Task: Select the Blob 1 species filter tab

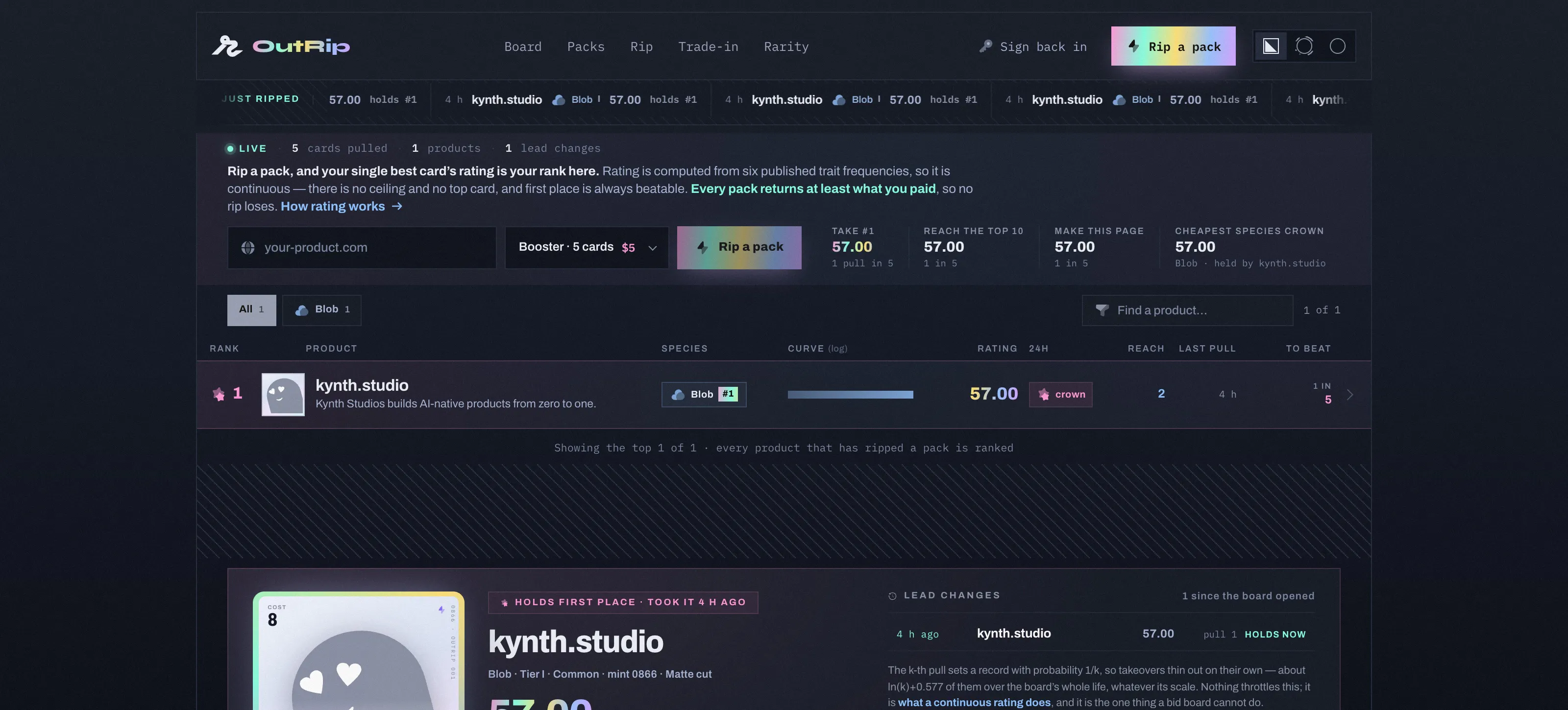Action: [321, 309]
